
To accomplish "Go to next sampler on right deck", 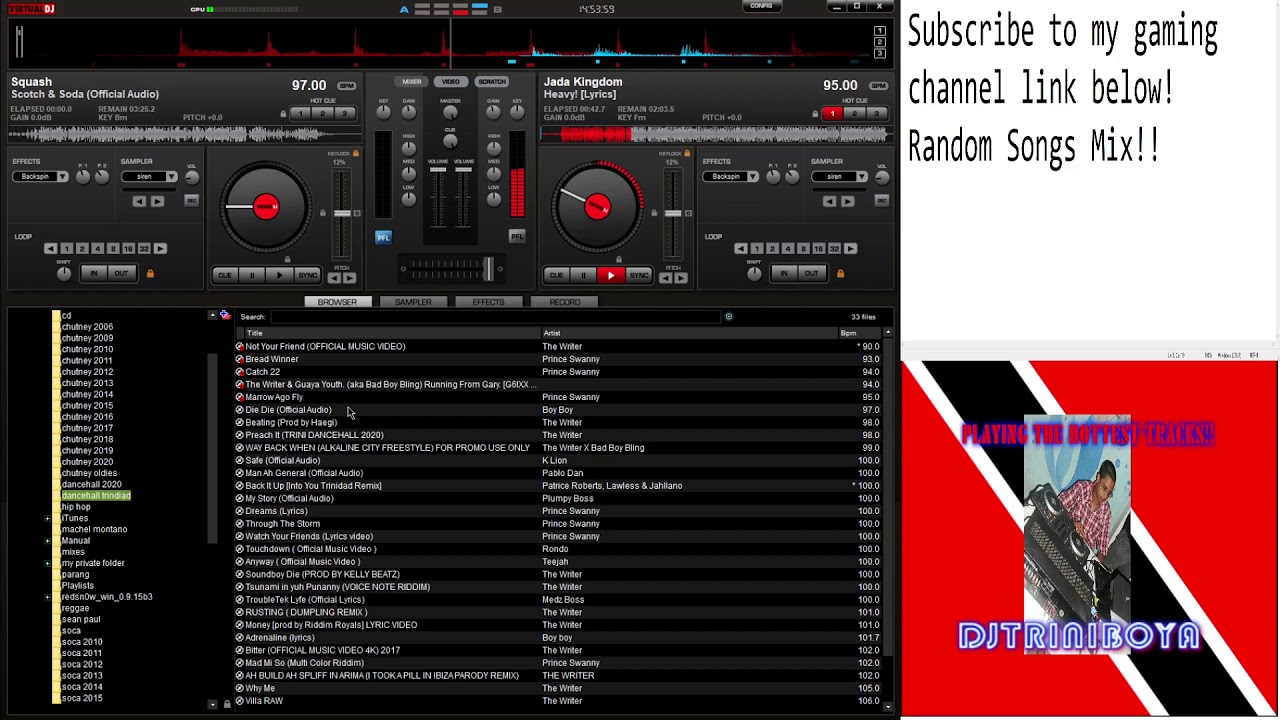I will (x=847, y=201).
